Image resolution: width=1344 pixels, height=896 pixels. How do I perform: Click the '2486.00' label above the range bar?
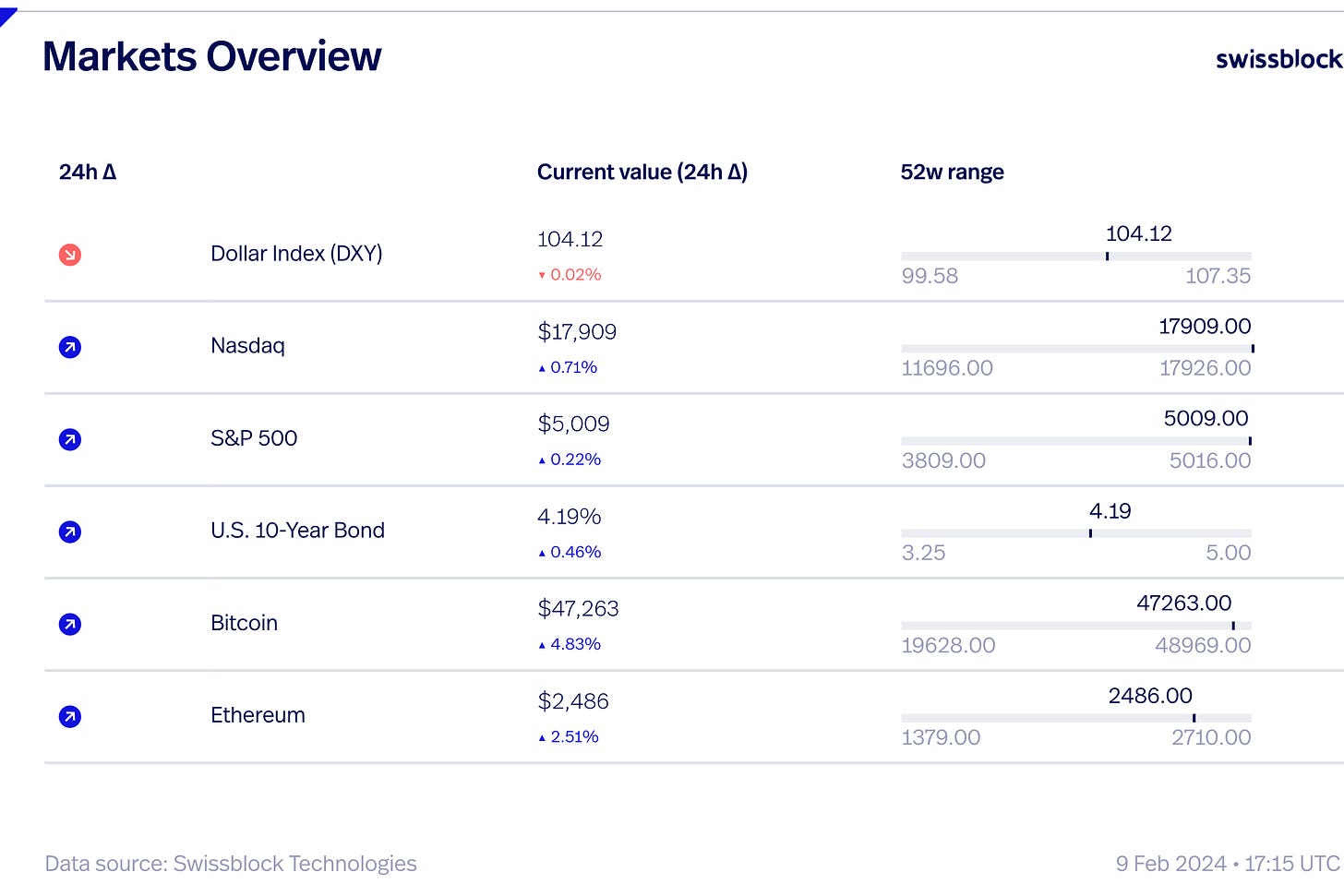[x=1150, y=695]
